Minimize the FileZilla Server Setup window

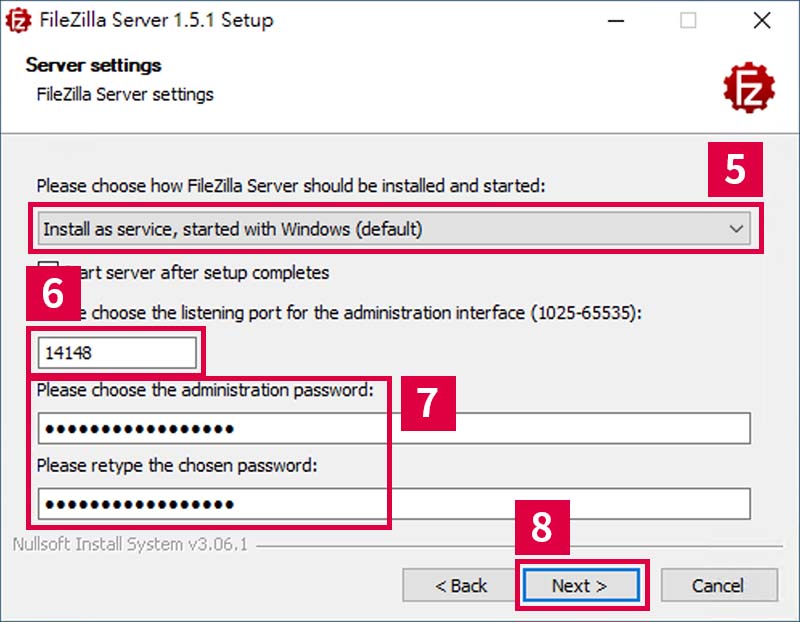point(616,21)
